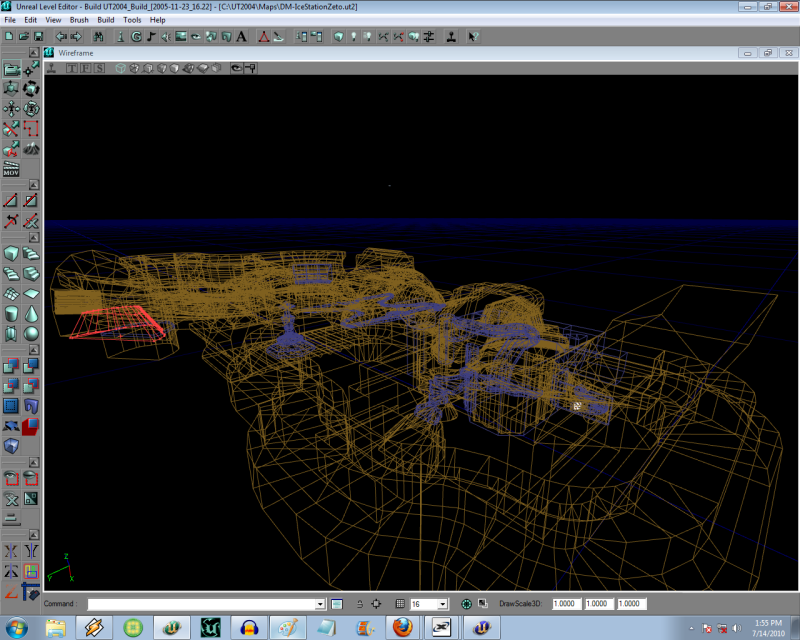Toggle Wireframe mode cube in viewport toolbar
800x640 pixels.
click(120, 68)
